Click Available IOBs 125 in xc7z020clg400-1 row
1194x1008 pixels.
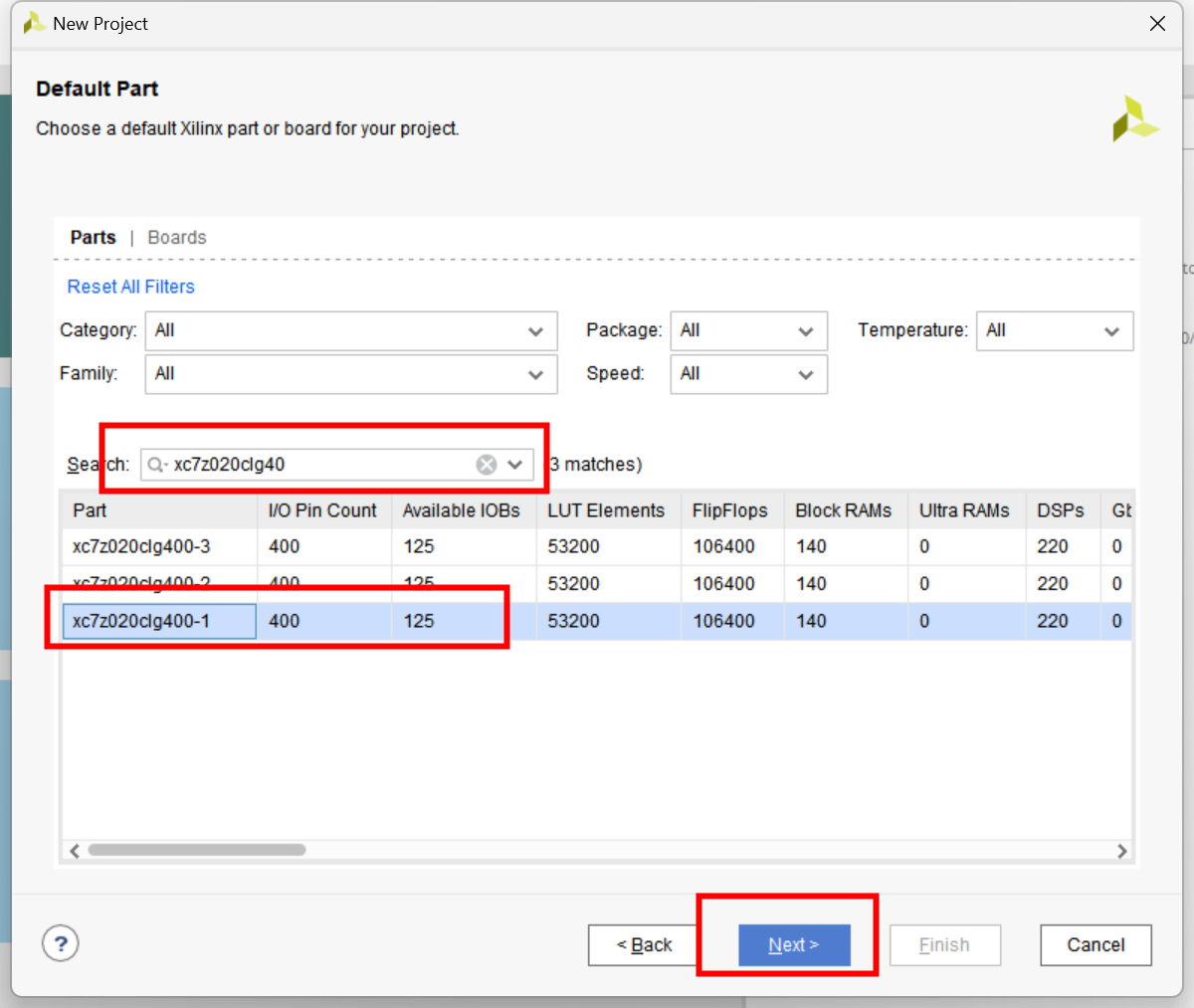(418, 621)
